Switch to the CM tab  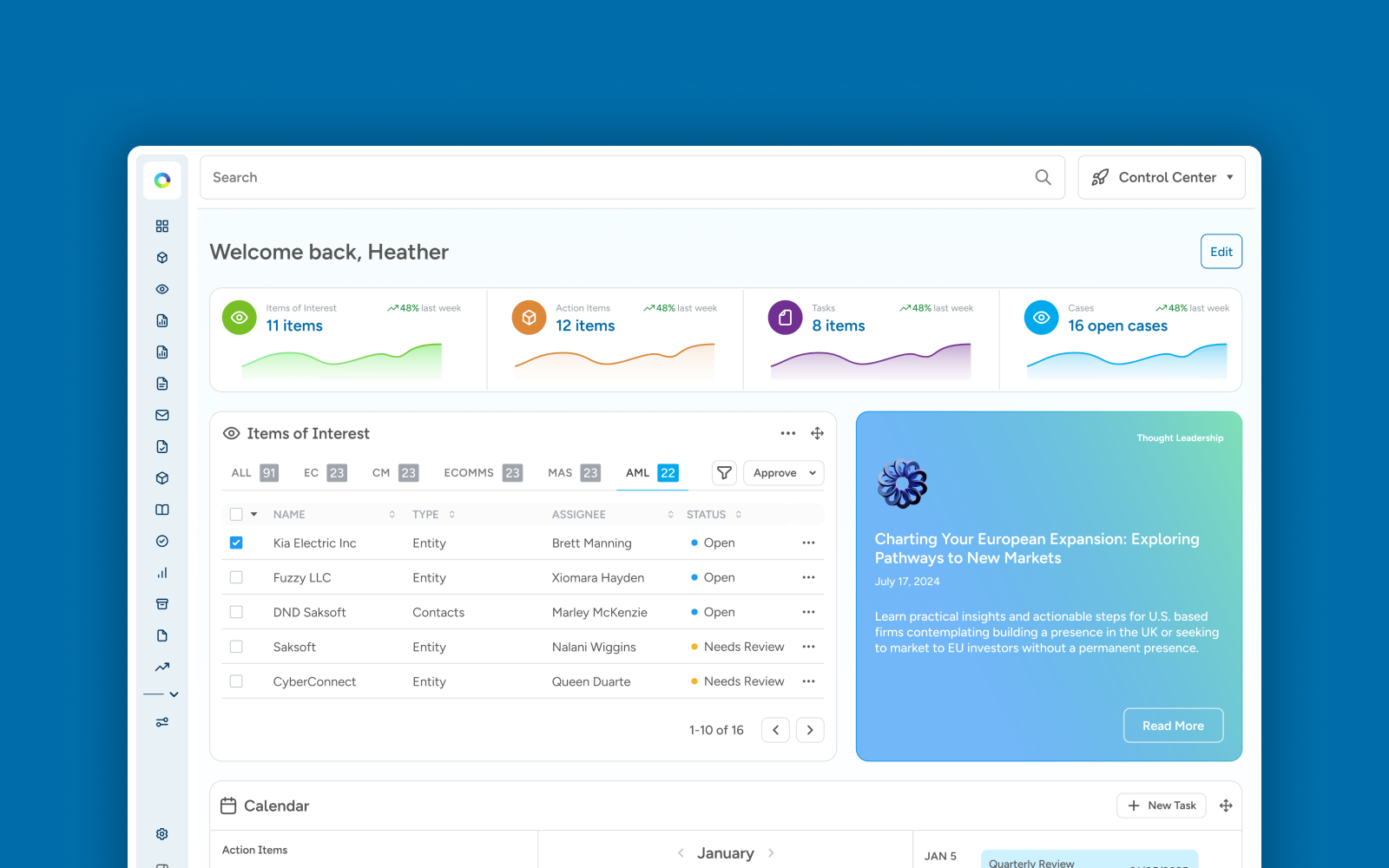pos(395,473)
